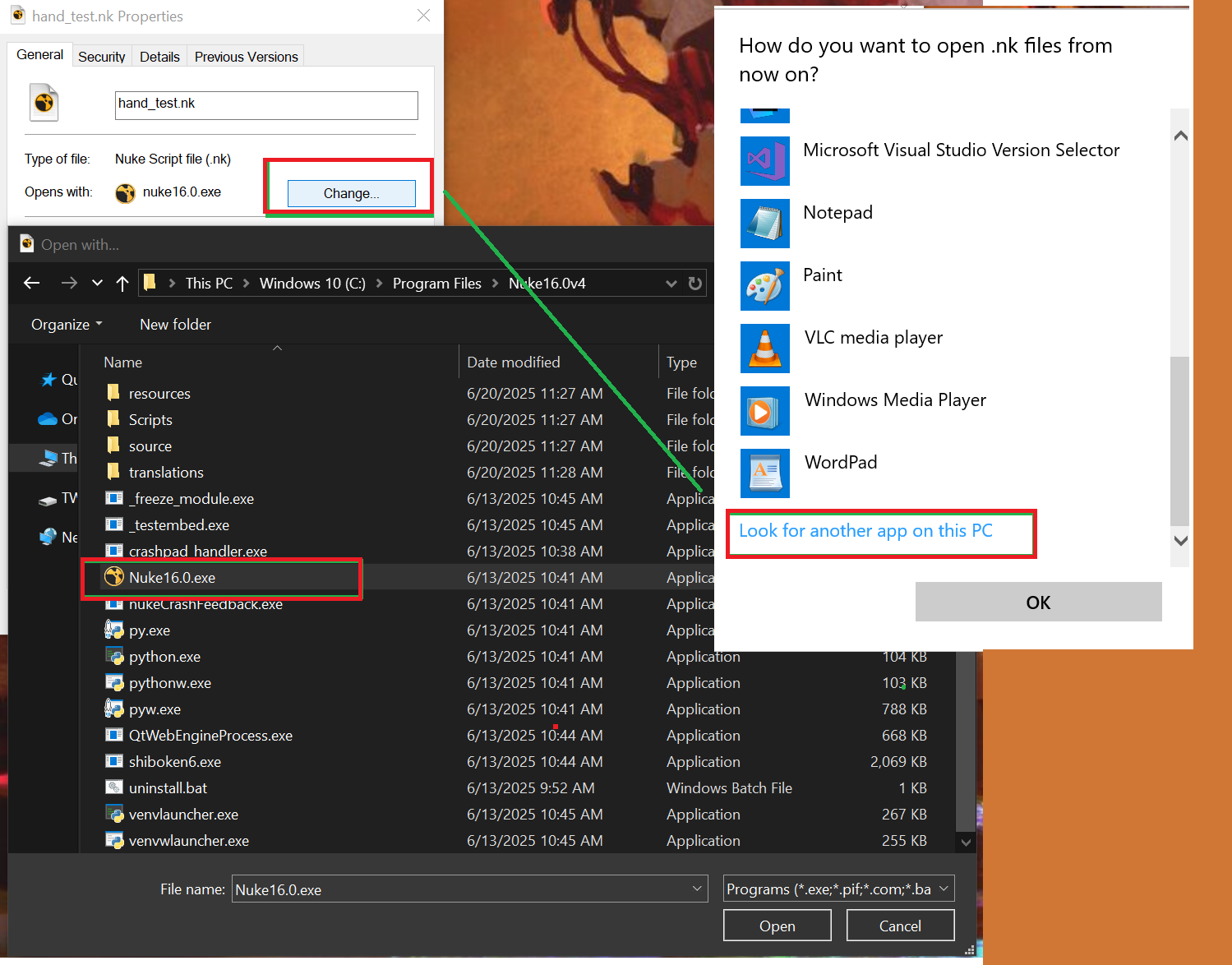Select python.exe file
Viewport: 1232px width, 965px height.
pyautogui.click(x=164, y=657)
